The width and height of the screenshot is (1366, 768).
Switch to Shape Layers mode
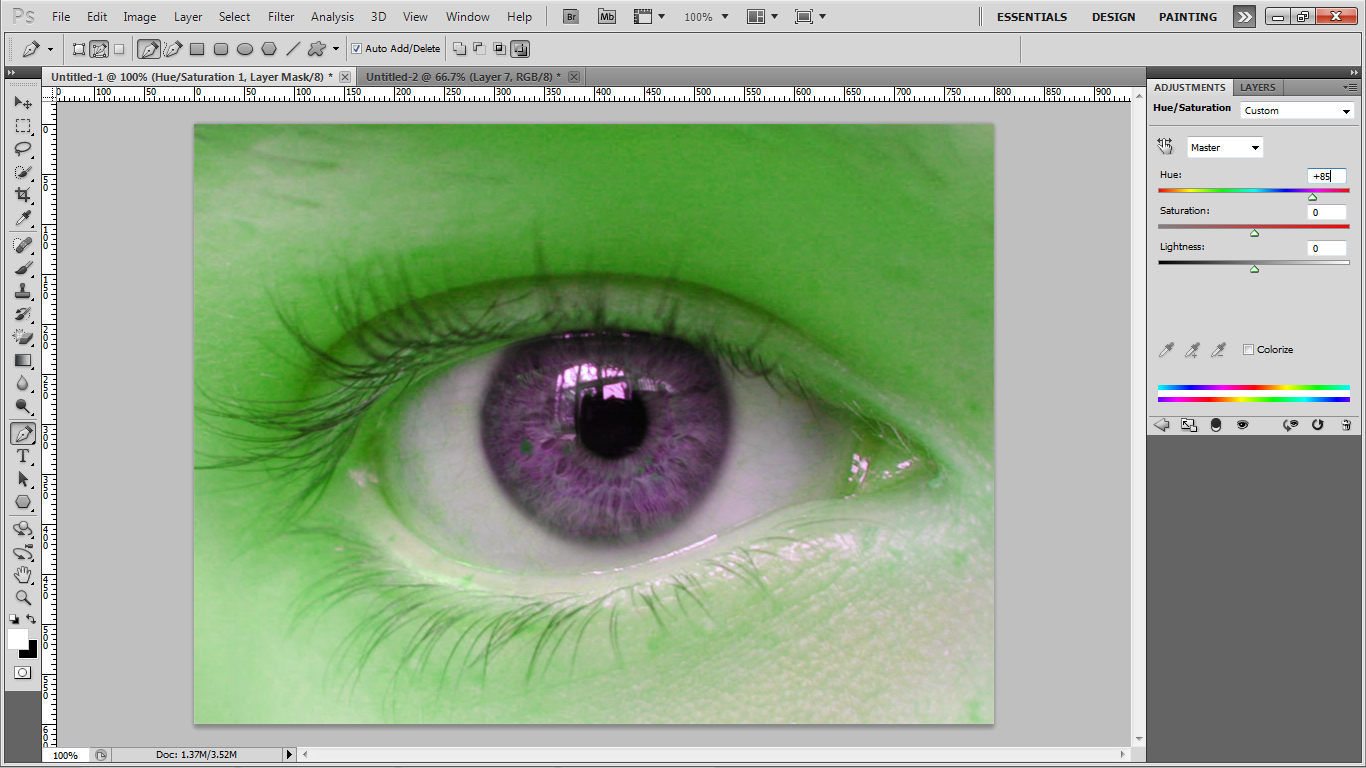point(79,48)
